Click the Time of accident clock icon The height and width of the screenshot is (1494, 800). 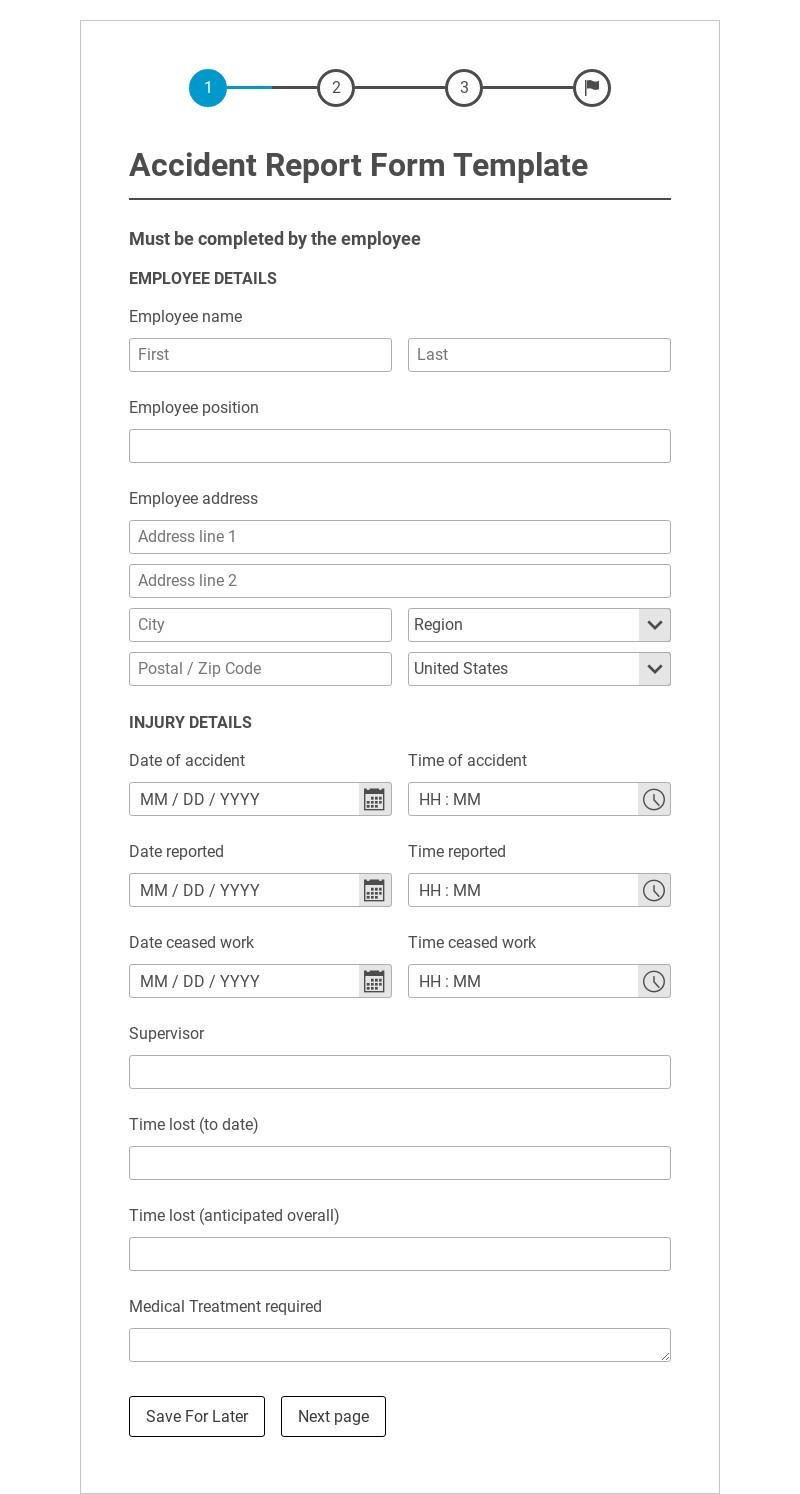tap(653, 799)
